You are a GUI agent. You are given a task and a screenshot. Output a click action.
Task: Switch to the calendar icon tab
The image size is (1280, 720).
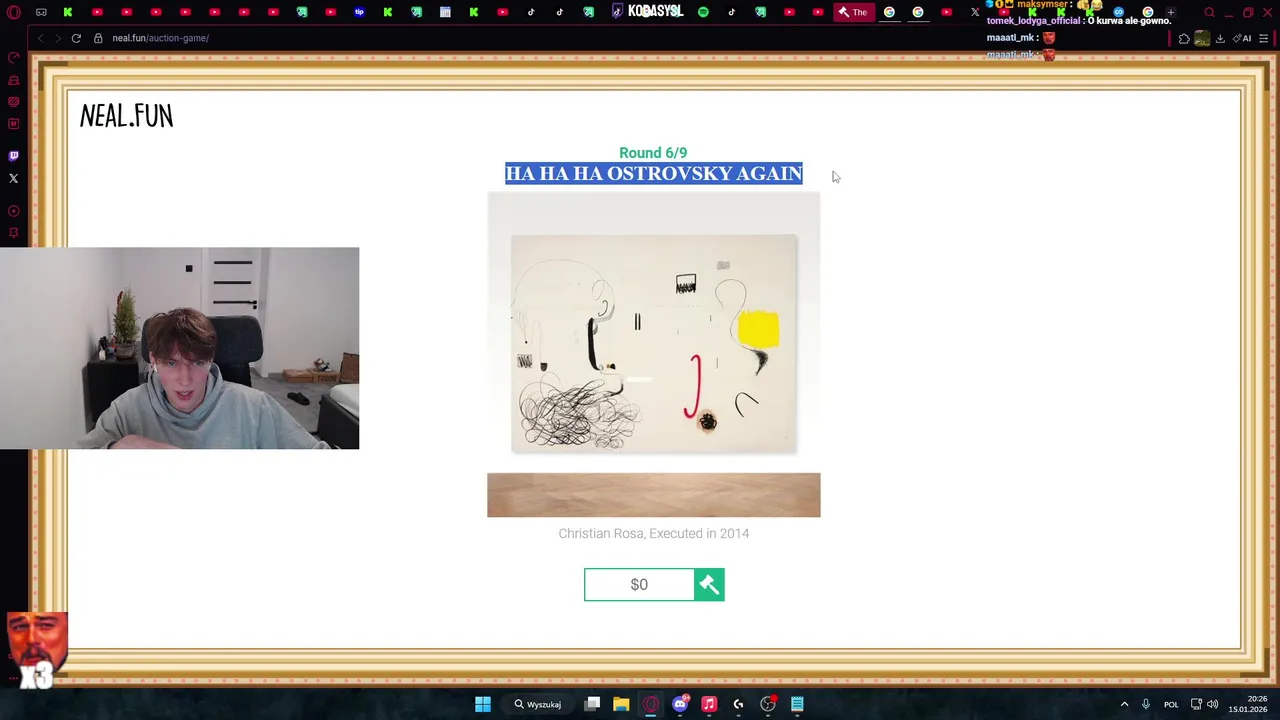click(445, 12)
